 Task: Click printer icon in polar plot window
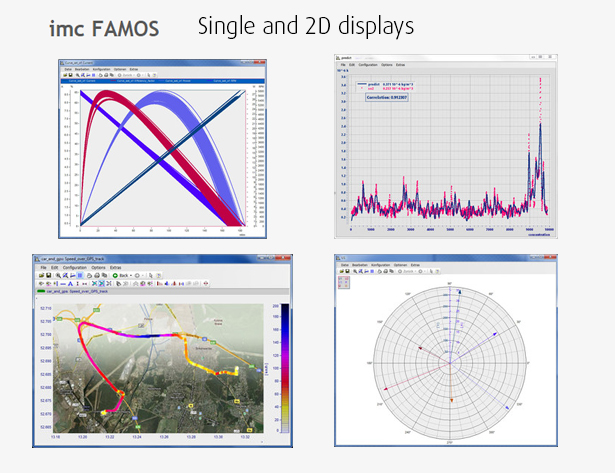click(x=386, y=271)
